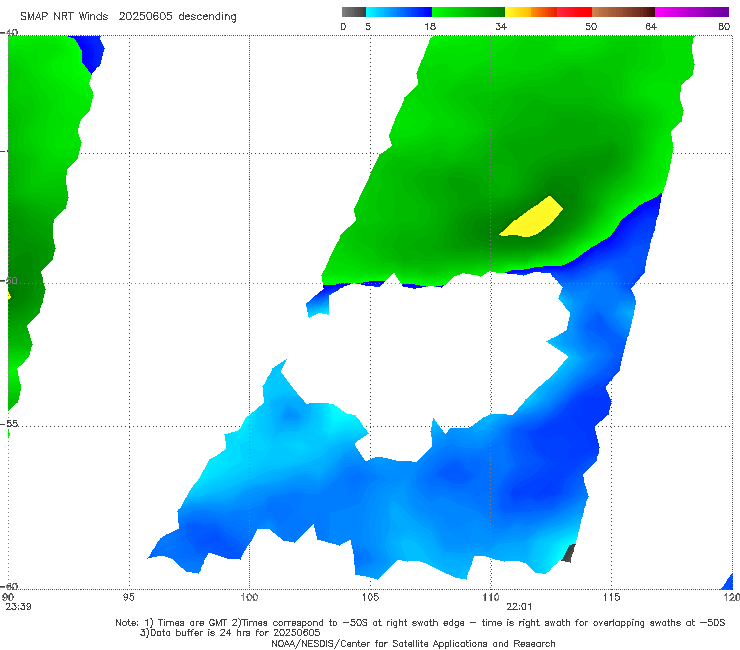Click the latitude label '-60'
Screen dimensions: 740x650
(x=9, y=586)
